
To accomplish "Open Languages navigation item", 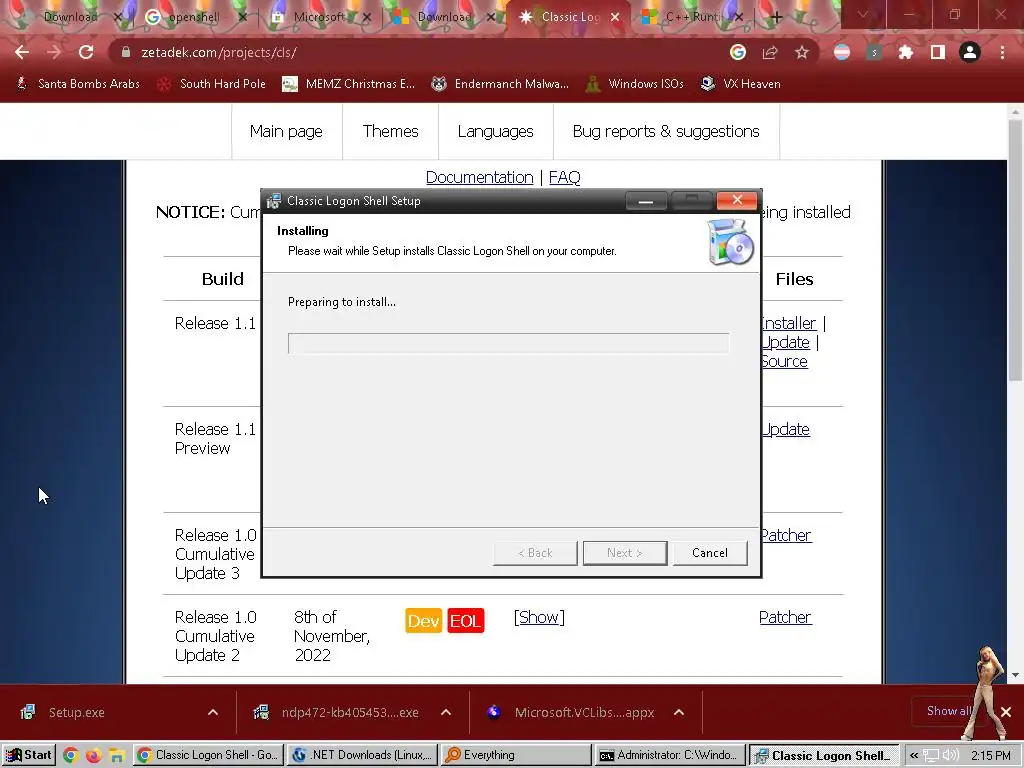I will coord(496,131).
